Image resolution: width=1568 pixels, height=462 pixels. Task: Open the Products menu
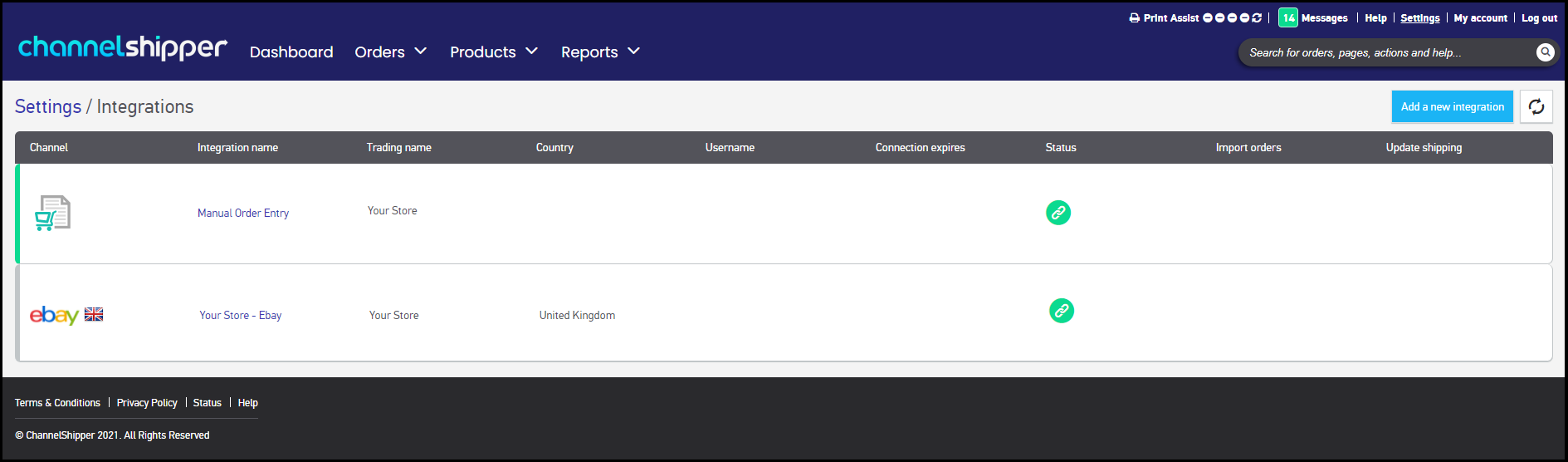click(483, 52)
